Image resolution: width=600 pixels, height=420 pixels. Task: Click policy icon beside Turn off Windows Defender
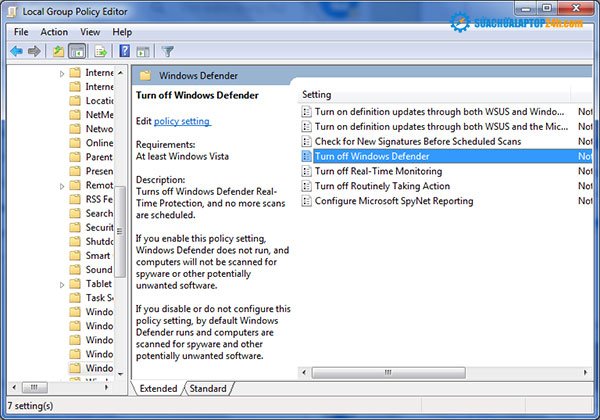click(x=307, y=156)
